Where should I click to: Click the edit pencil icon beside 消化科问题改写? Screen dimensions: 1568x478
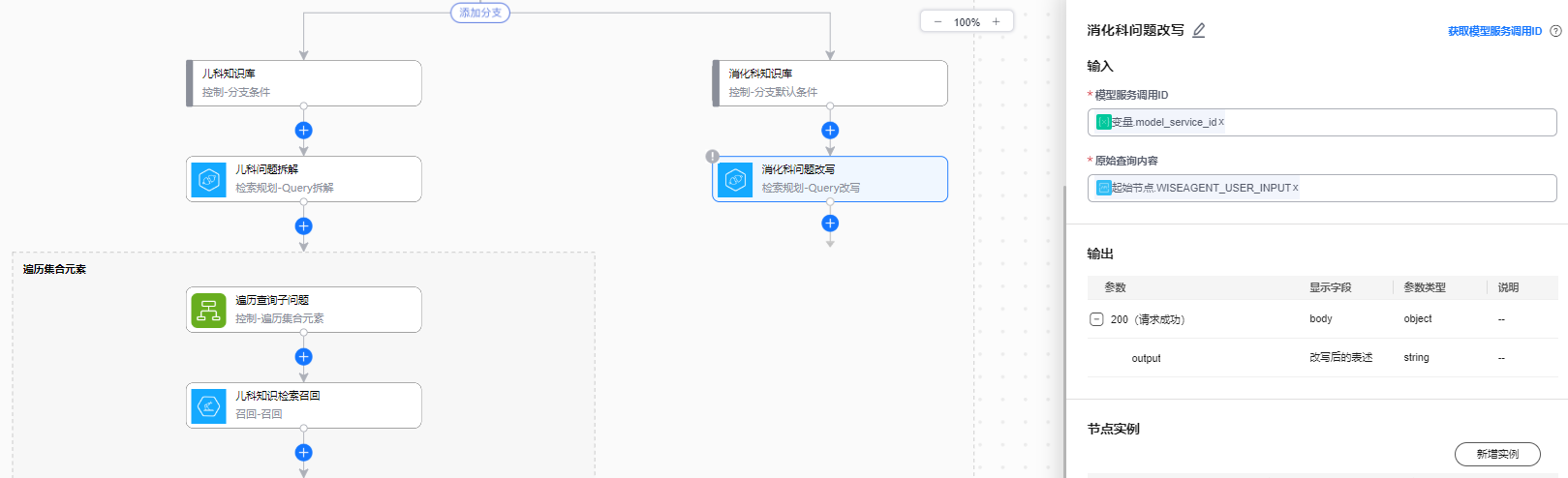click(1199, 30)
